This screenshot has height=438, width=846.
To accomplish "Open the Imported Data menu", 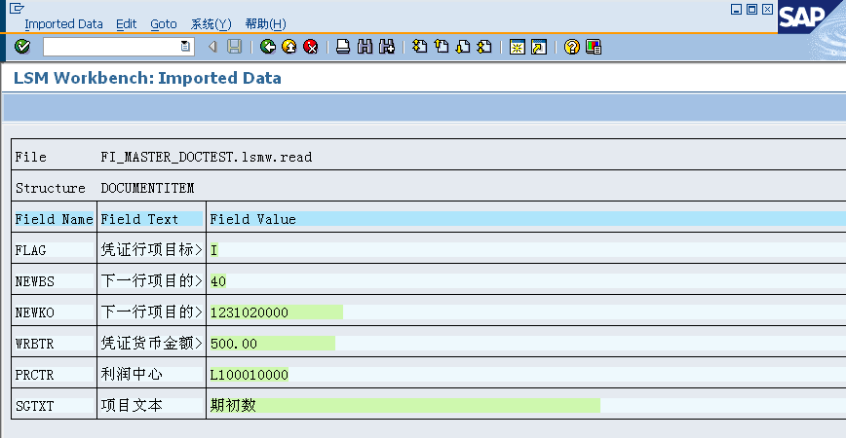I will pyautogui.click(x=64, y=24).
